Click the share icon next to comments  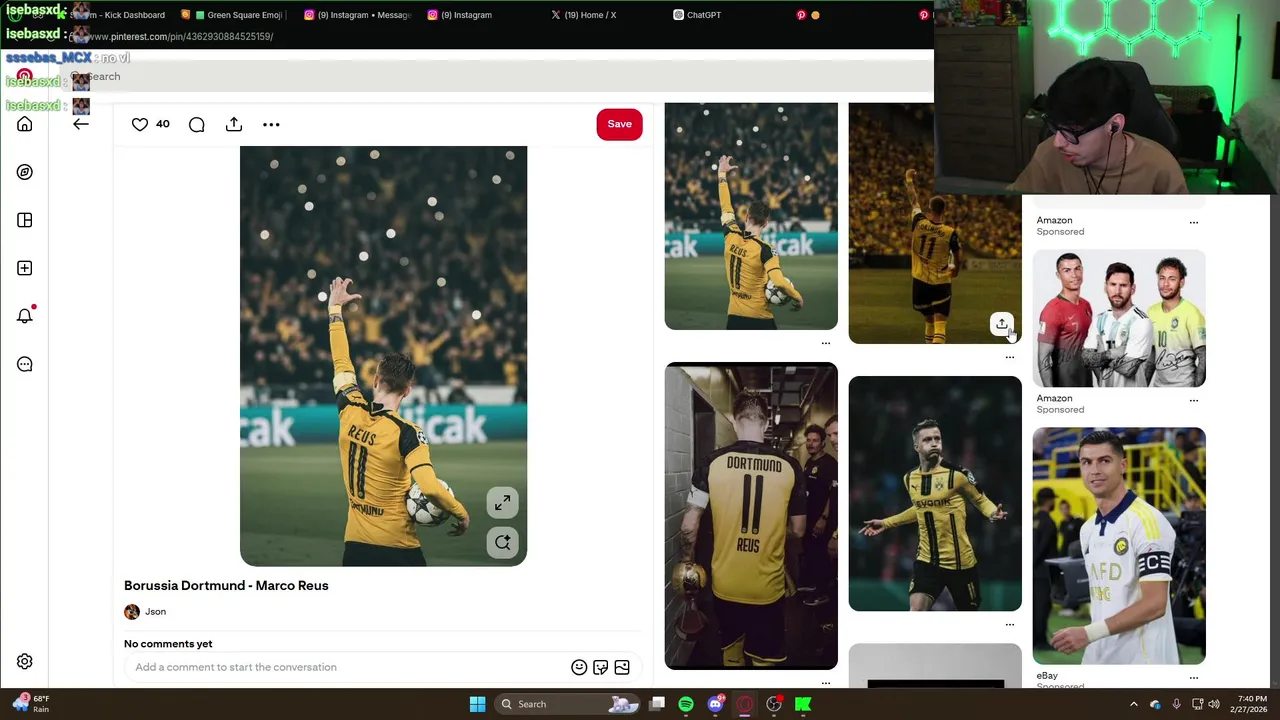(234, 124)
